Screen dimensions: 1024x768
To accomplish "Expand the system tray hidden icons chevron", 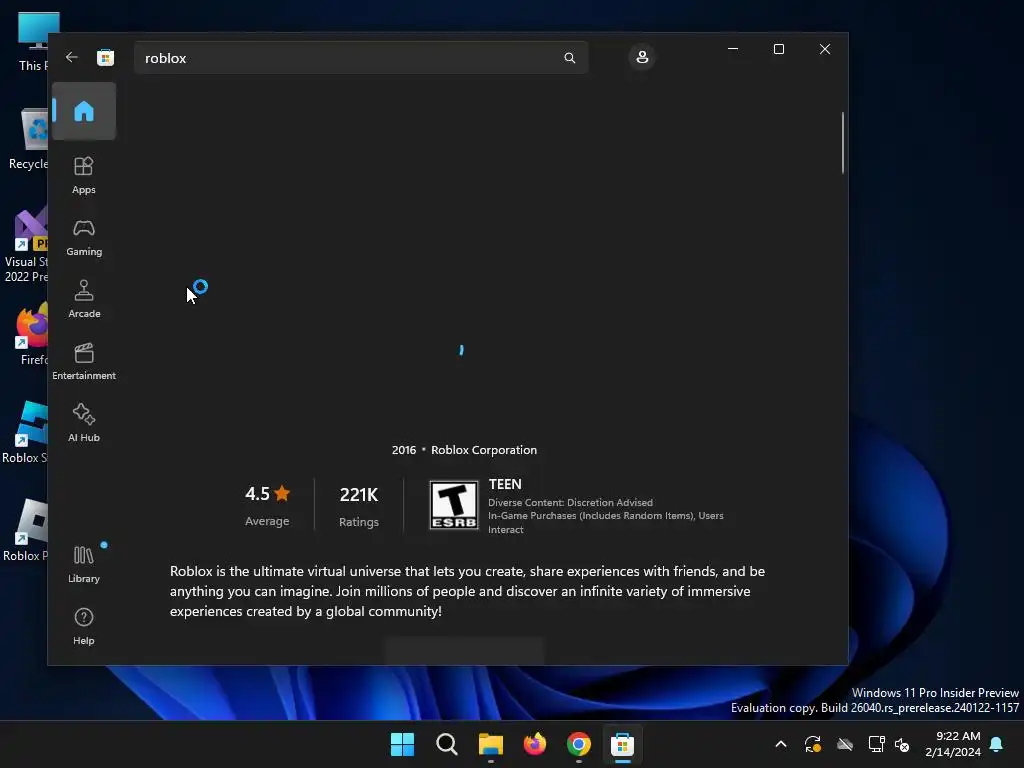I will pos(780,744).
